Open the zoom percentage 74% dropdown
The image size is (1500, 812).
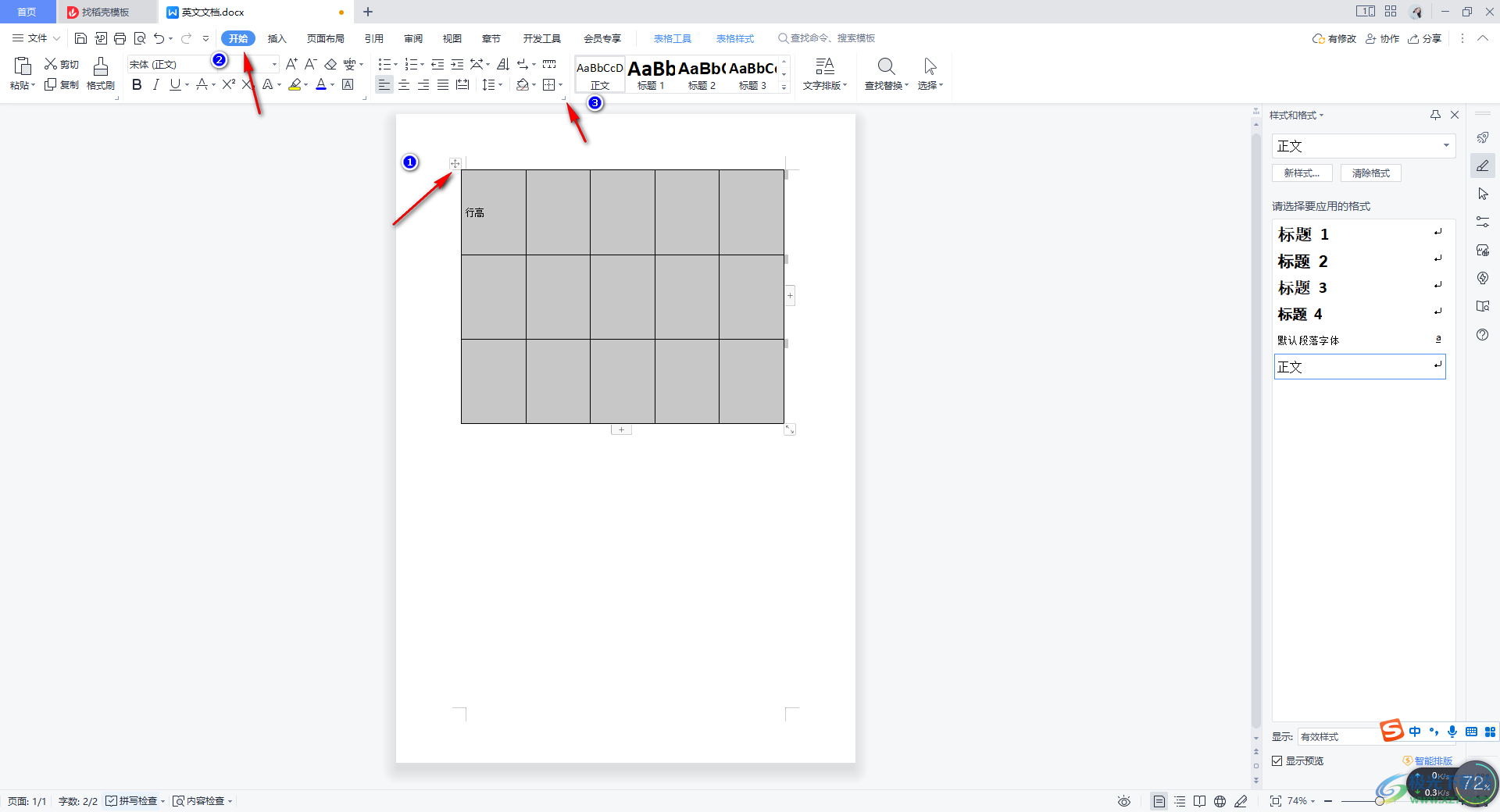click(x=1301, y=801)
